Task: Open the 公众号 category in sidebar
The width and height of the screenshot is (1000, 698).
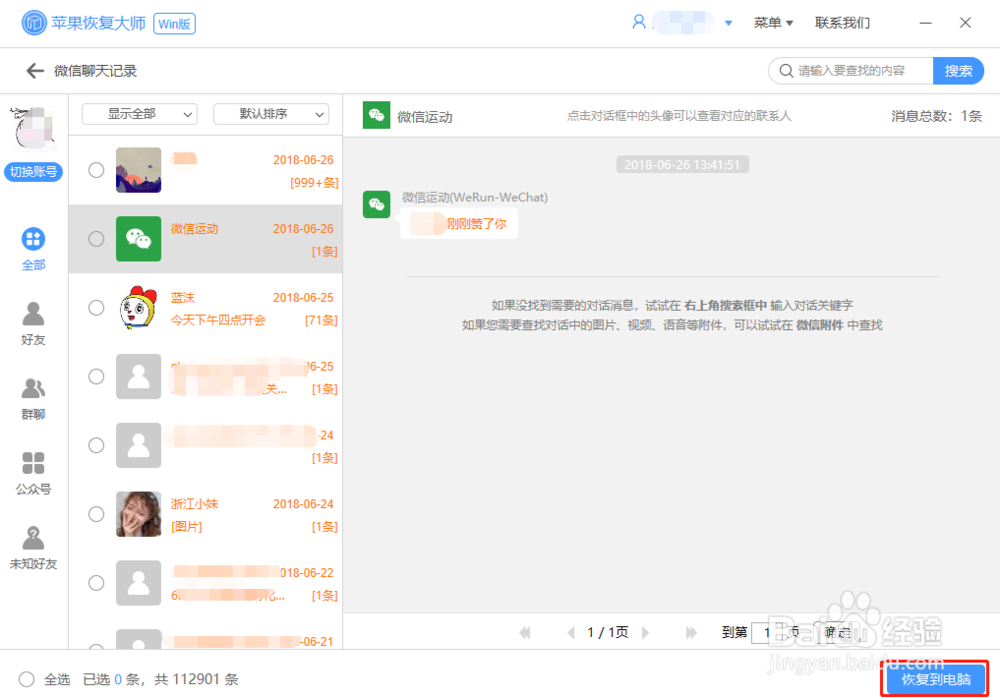Action: tap(33, 473)
